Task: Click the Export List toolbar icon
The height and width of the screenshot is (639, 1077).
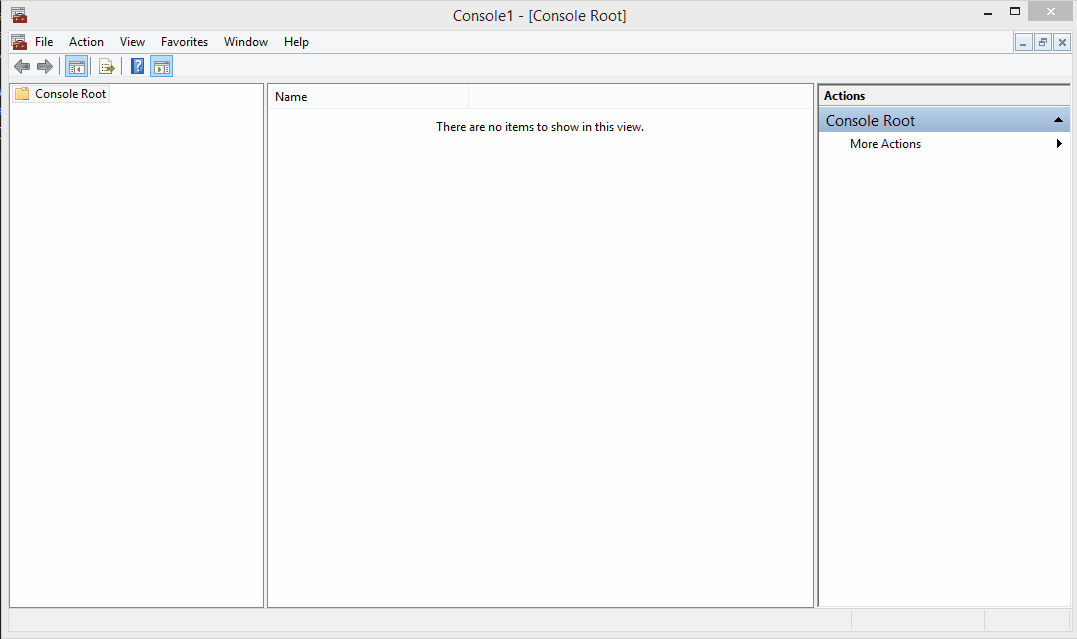Action: 106,67
